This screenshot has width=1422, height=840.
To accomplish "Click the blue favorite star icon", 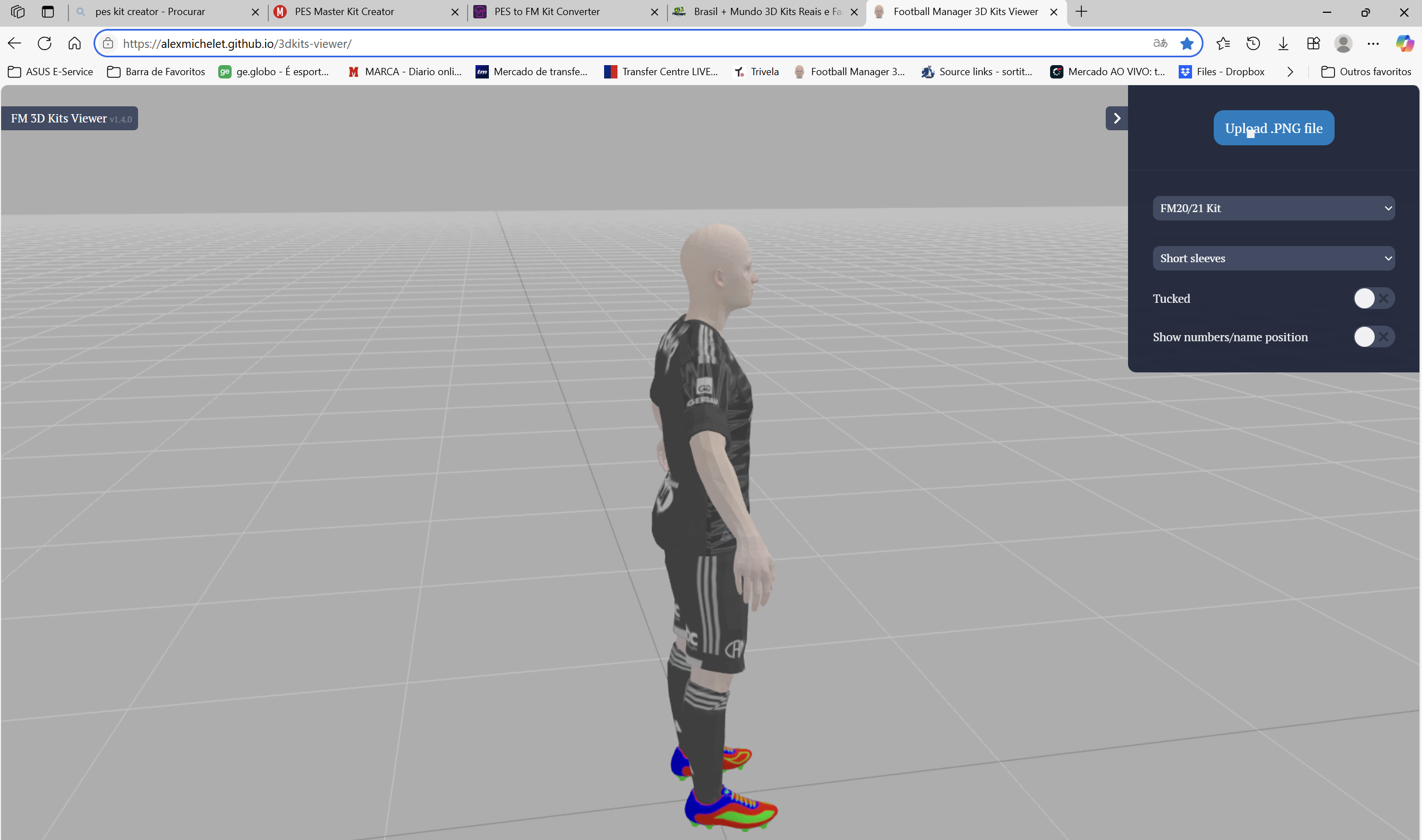I will click(1187, 43).
